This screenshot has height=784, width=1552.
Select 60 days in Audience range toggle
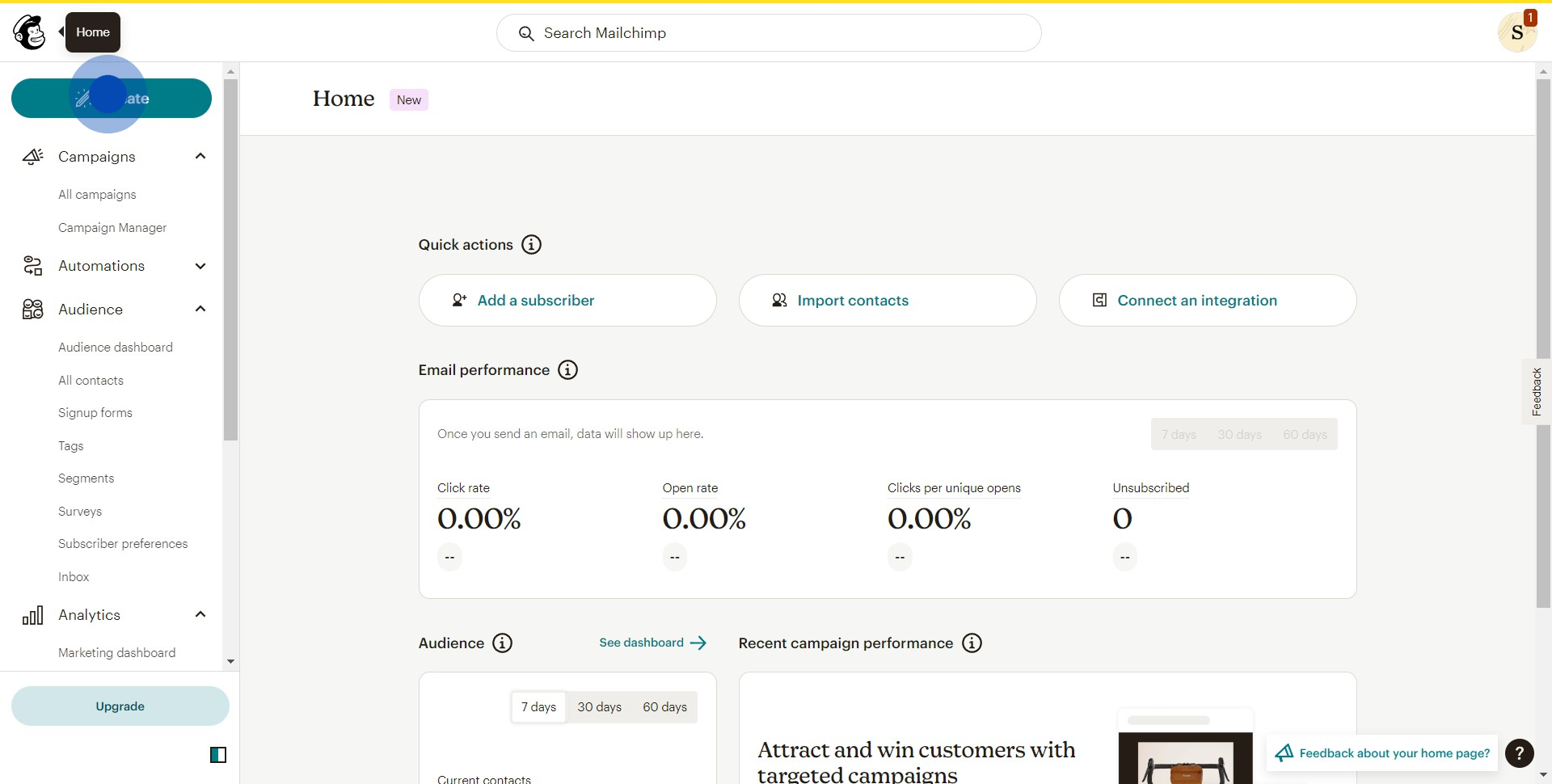click(664, 707)
